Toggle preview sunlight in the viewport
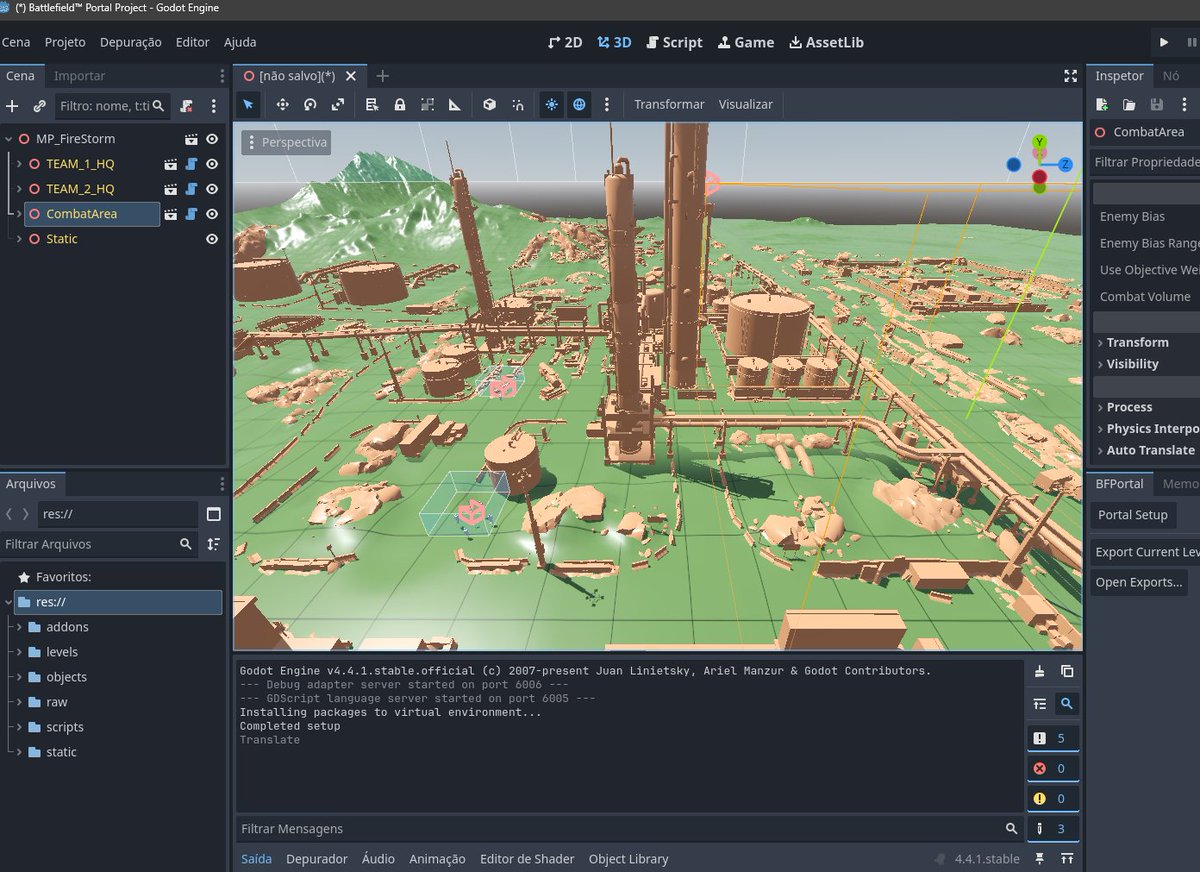Viewport: 1200px width, 872px height. pyautogui.click(x=551, y=104)
